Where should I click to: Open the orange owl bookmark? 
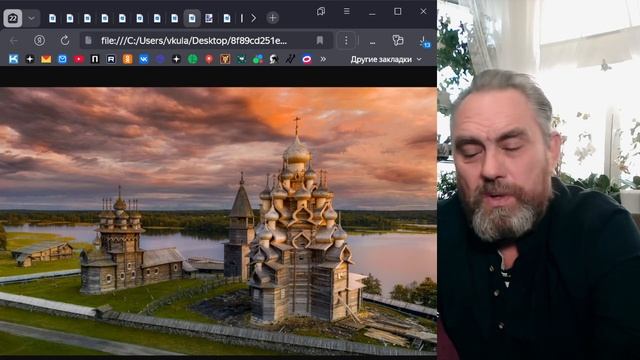coord(225,60)
